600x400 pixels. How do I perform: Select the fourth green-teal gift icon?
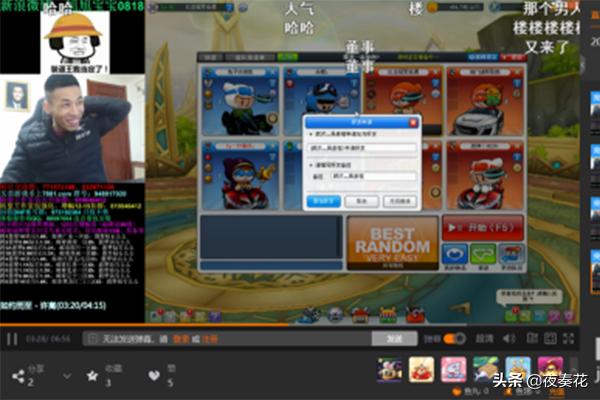pyautogui.click(x=486, y=369)
